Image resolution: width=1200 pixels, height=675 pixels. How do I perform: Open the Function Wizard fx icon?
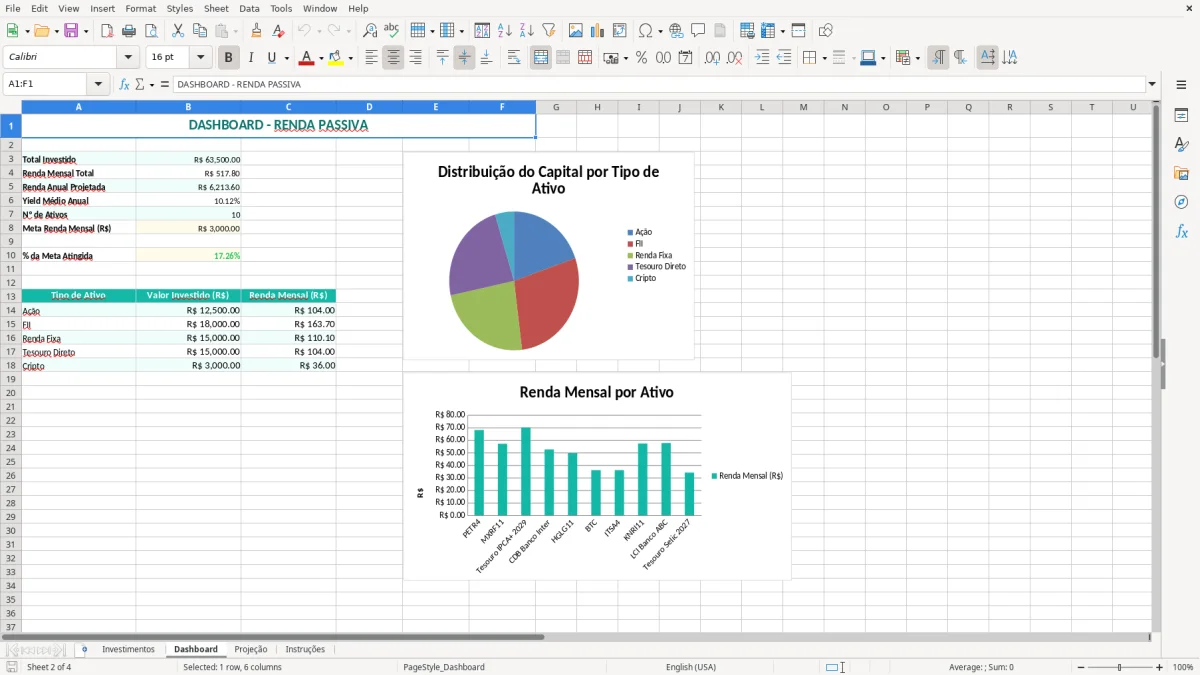tap(124, 84)
